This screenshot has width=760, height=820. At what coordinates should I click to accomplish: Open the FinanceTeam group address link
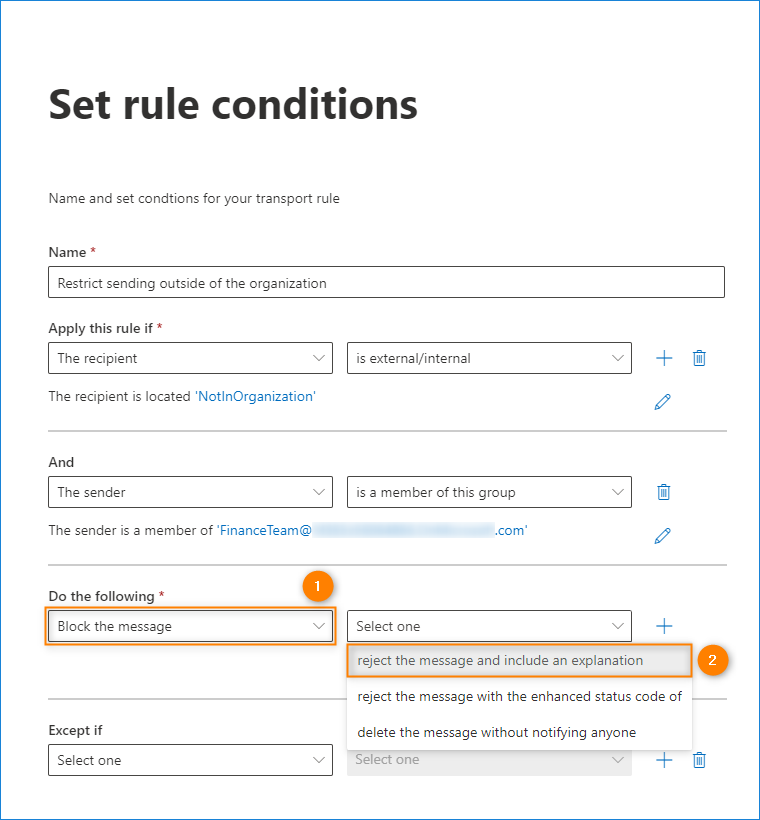click(x=372, y=531)
